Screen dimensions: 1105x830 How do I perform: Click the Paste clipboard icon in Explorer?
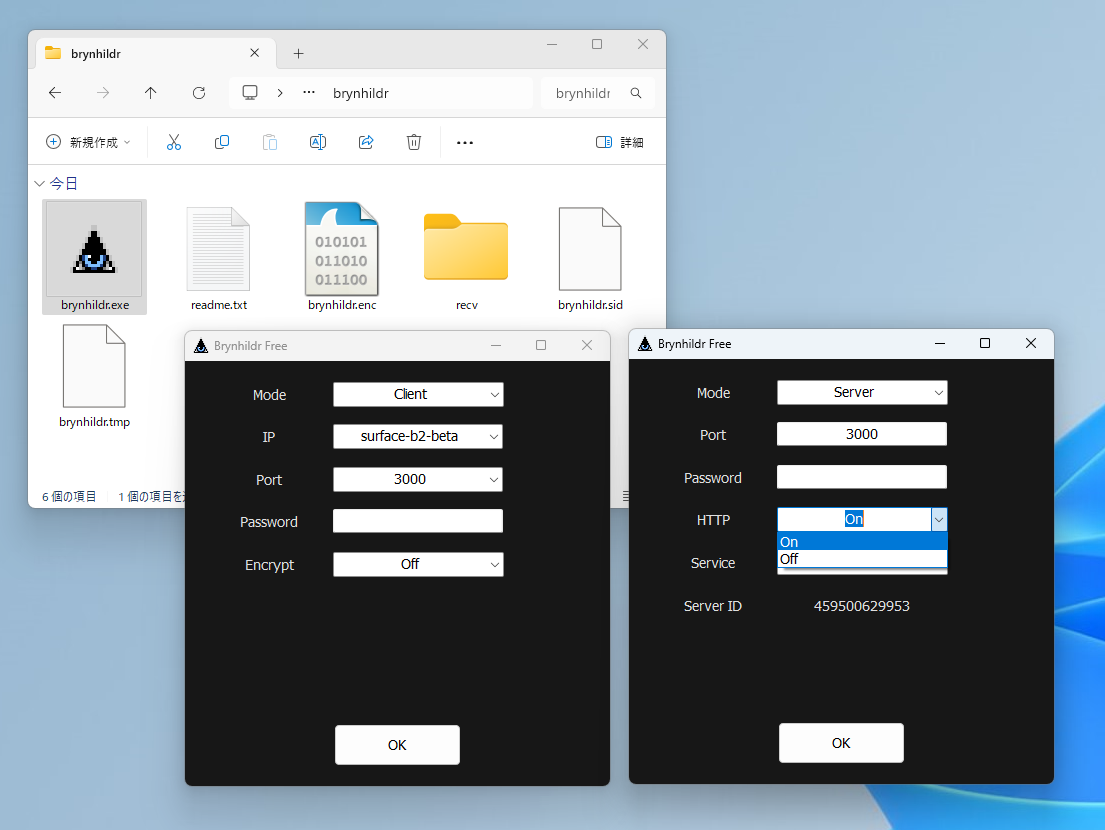tap(270, 142)
